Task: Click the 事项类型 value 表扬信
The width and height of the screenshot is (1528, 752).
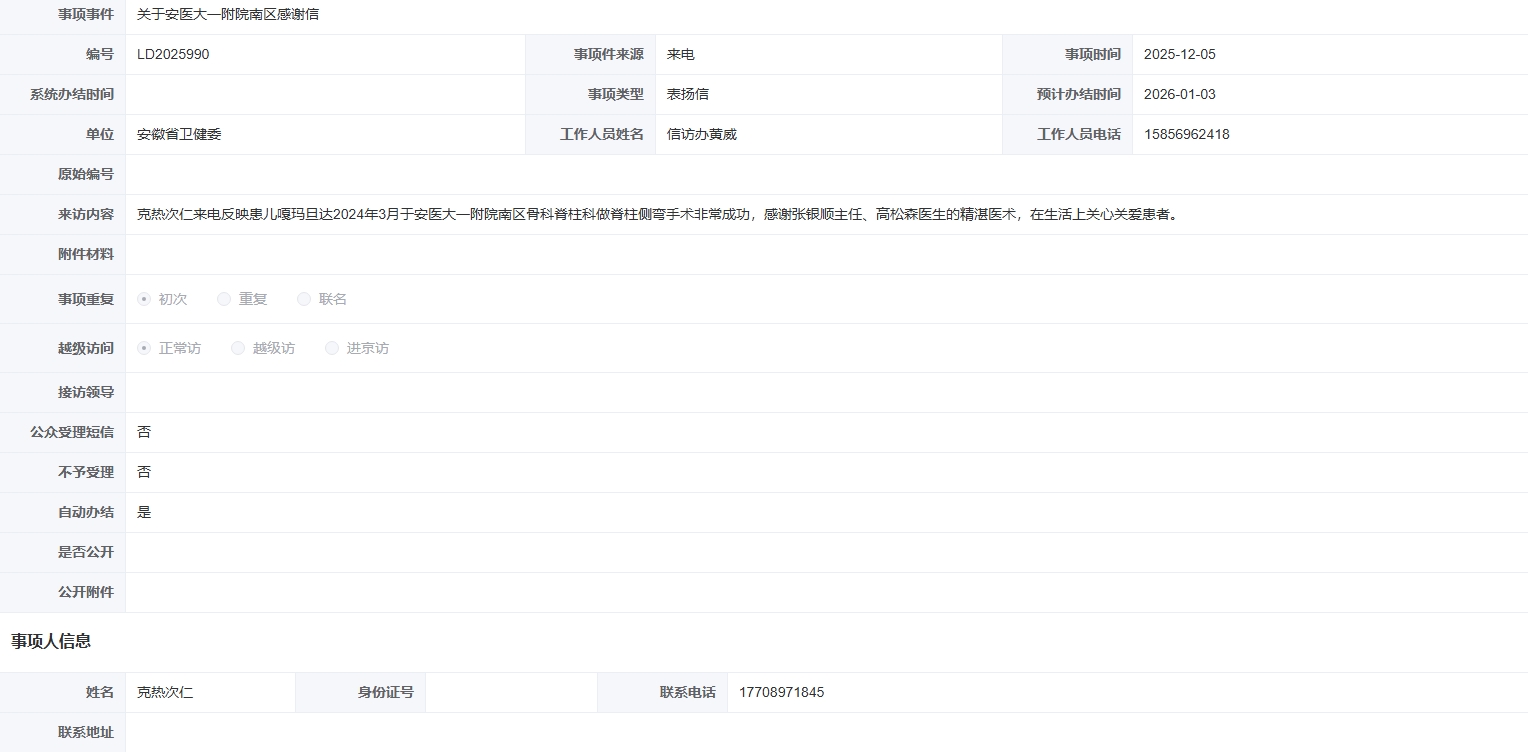Action: coord(688,95)
